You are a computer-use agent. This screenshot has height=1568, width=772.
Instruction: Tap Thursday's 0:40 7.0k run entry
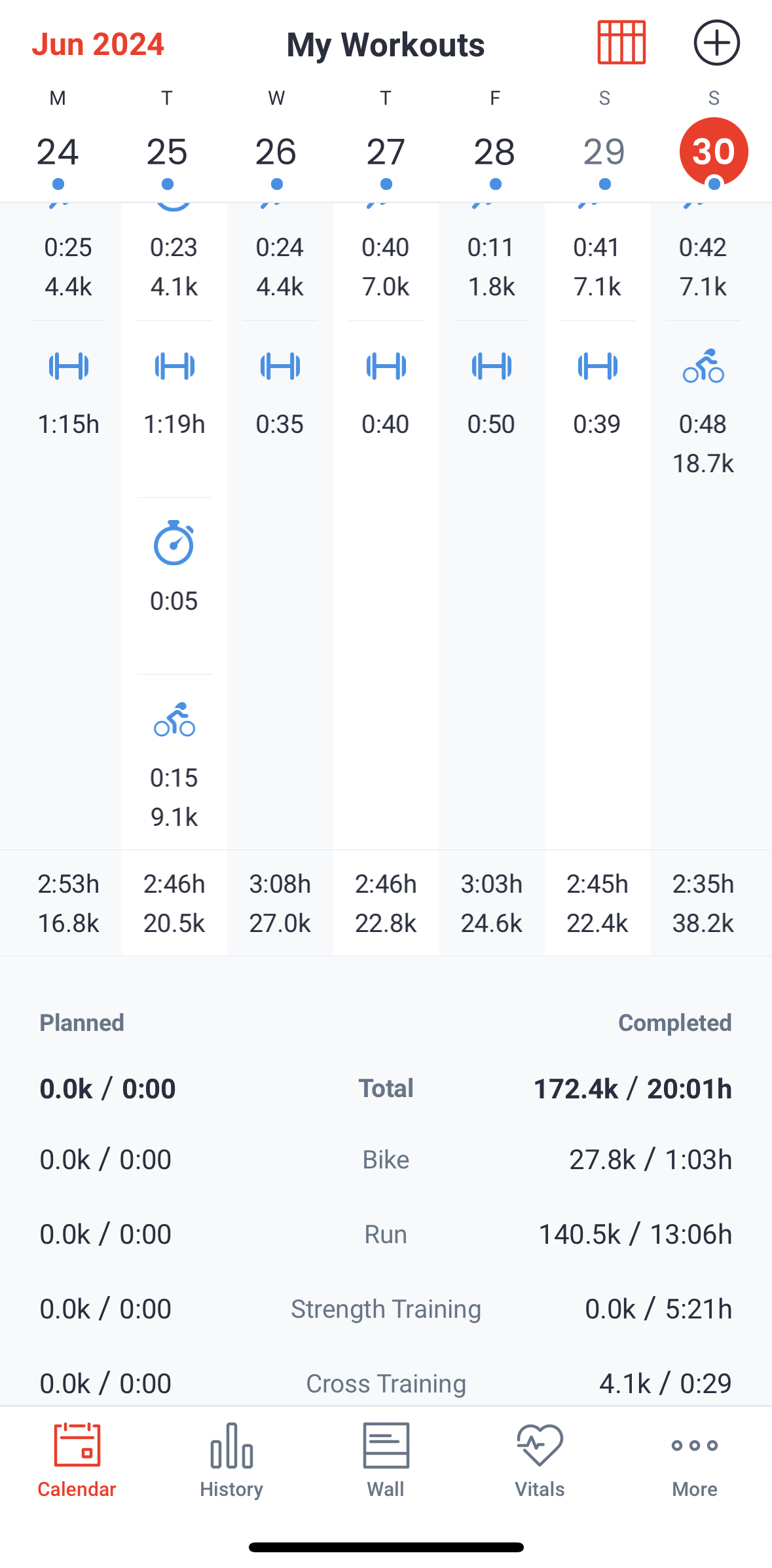click(386, 267)
